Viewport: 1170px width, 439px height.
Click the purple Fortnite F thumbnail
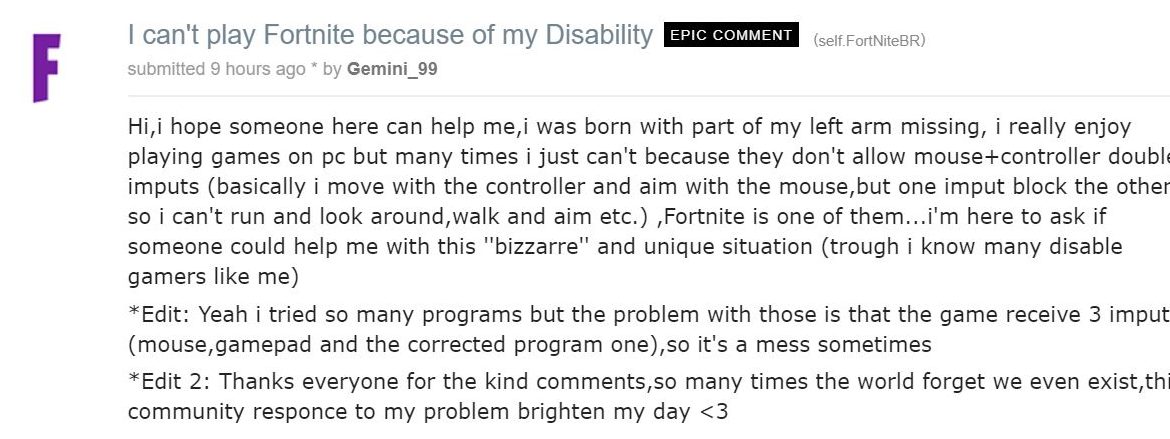tap(46, 67)
